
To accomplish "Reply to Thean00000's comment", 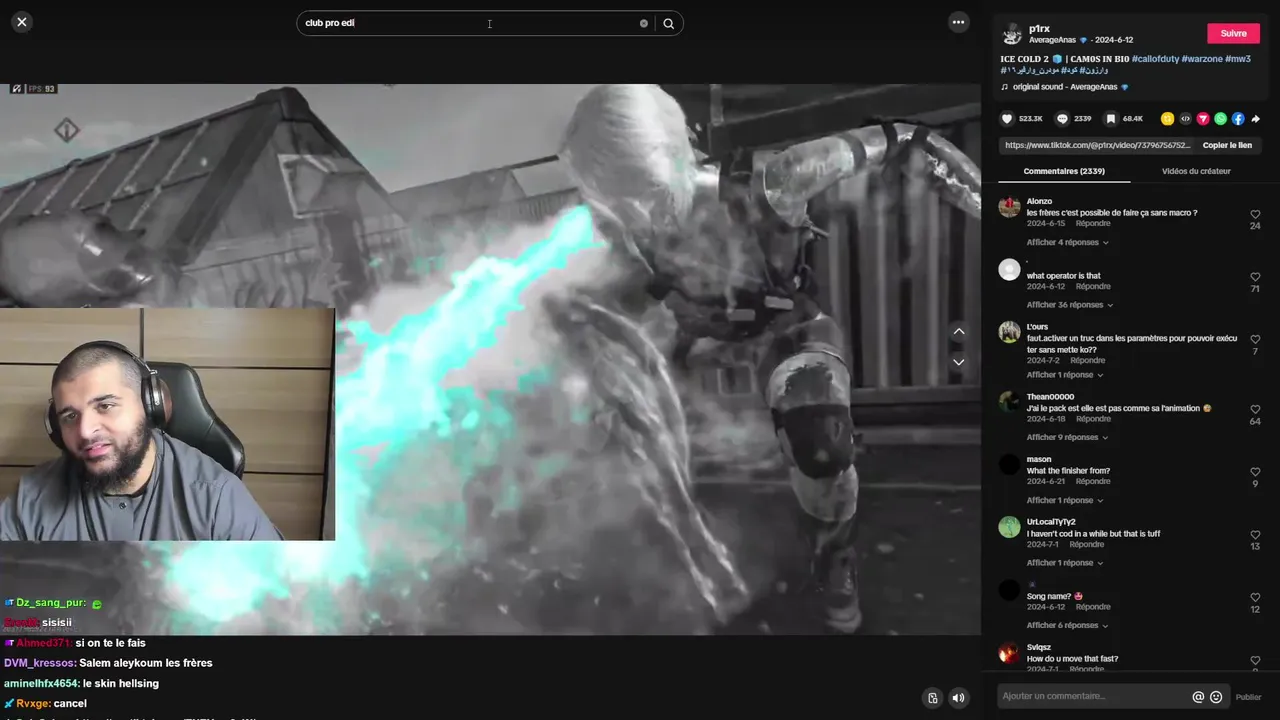I will pos(1092,419).
